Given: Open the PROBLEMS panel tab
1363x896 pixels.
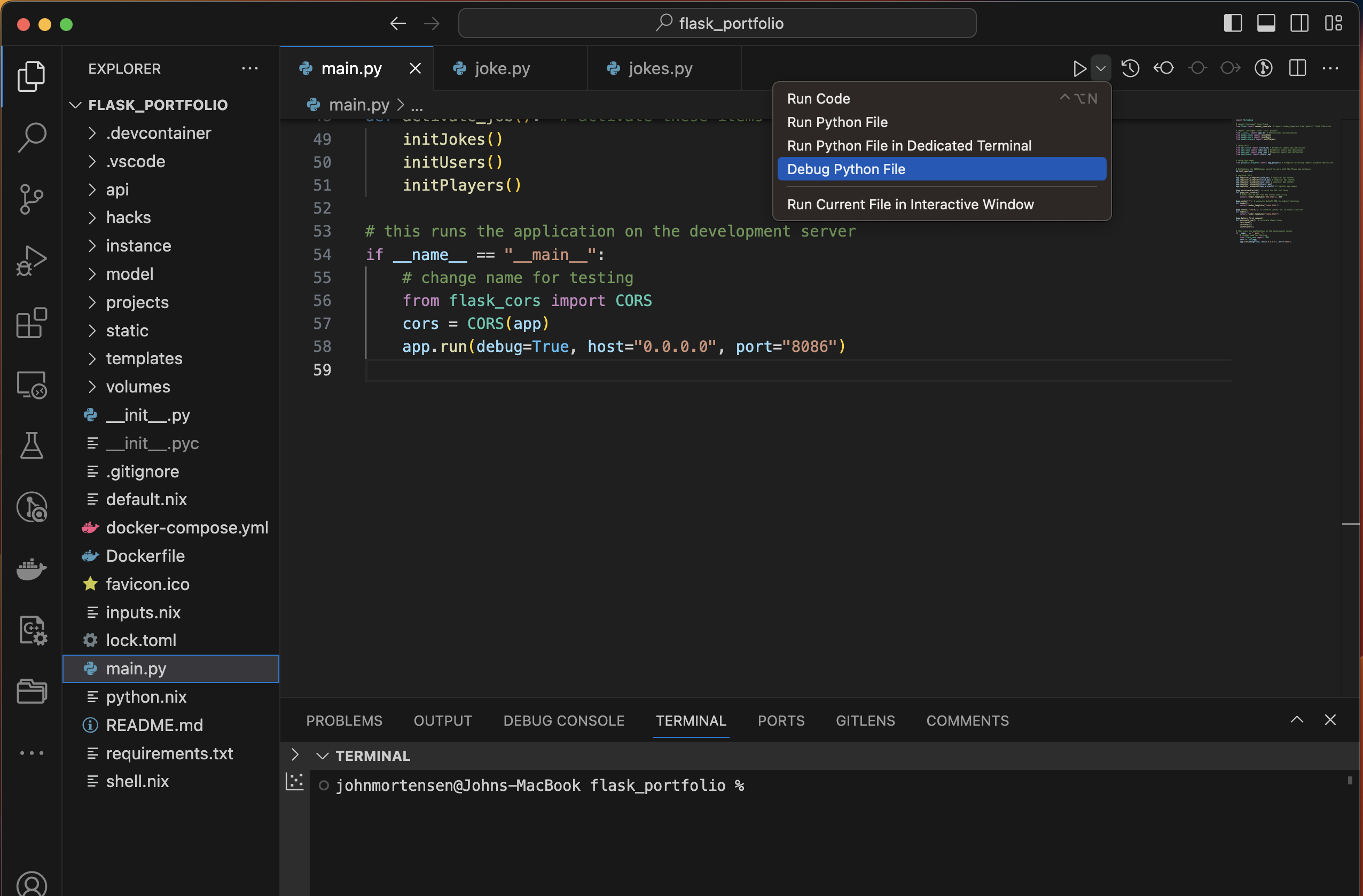Looking at the screenshot, I should [343, 720].
